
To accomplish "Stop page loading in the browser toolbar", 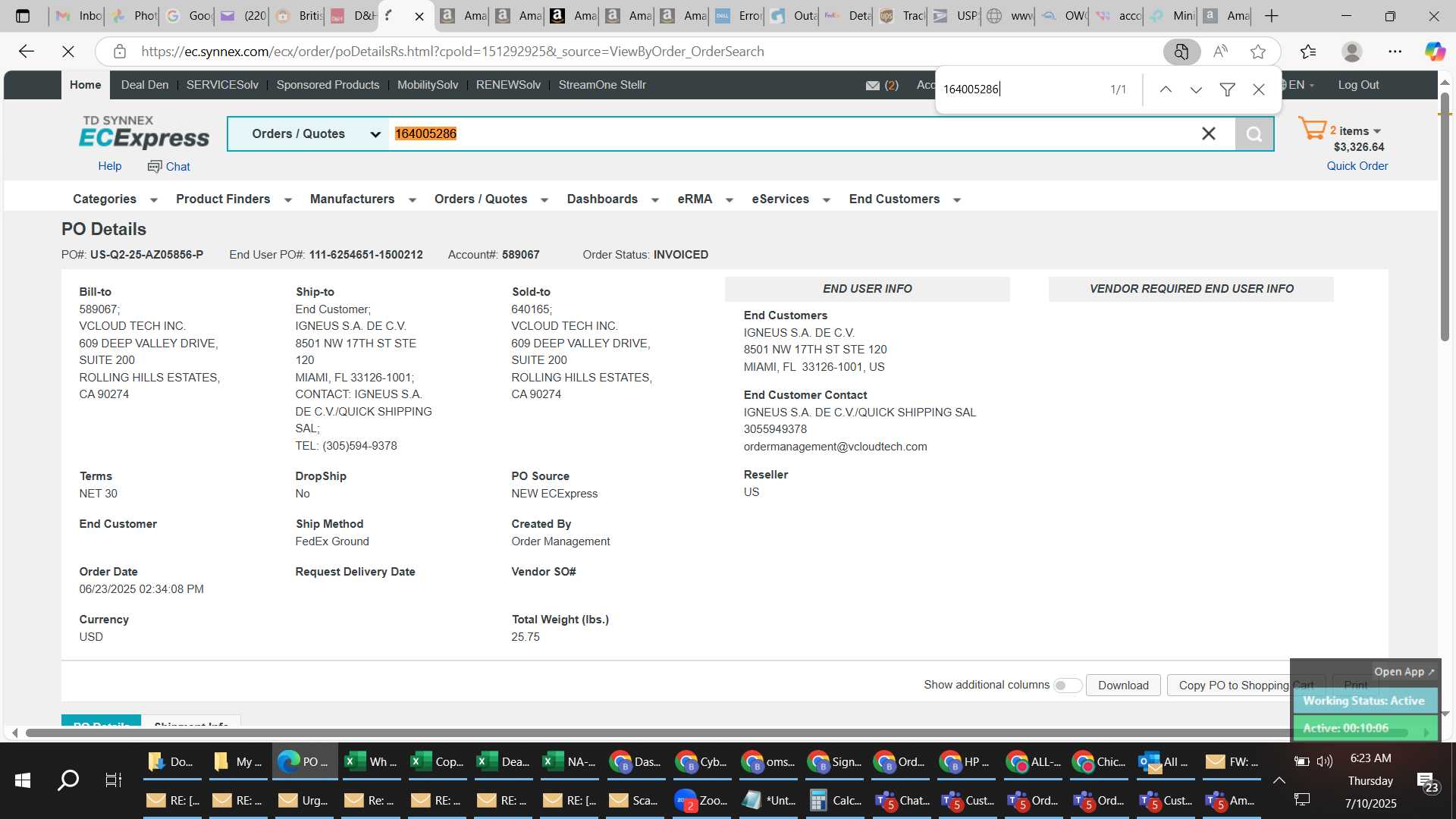I will click(68, 52).
